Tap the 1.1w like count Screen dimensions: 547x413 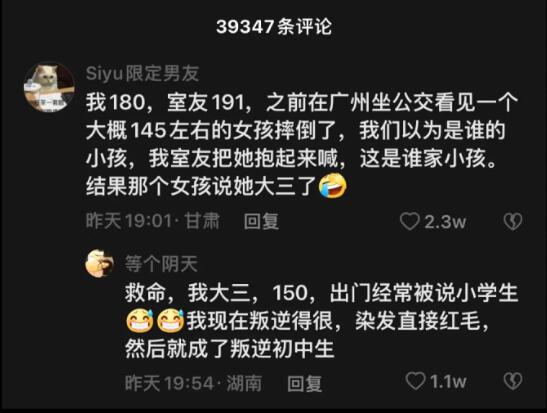[448, 381]
